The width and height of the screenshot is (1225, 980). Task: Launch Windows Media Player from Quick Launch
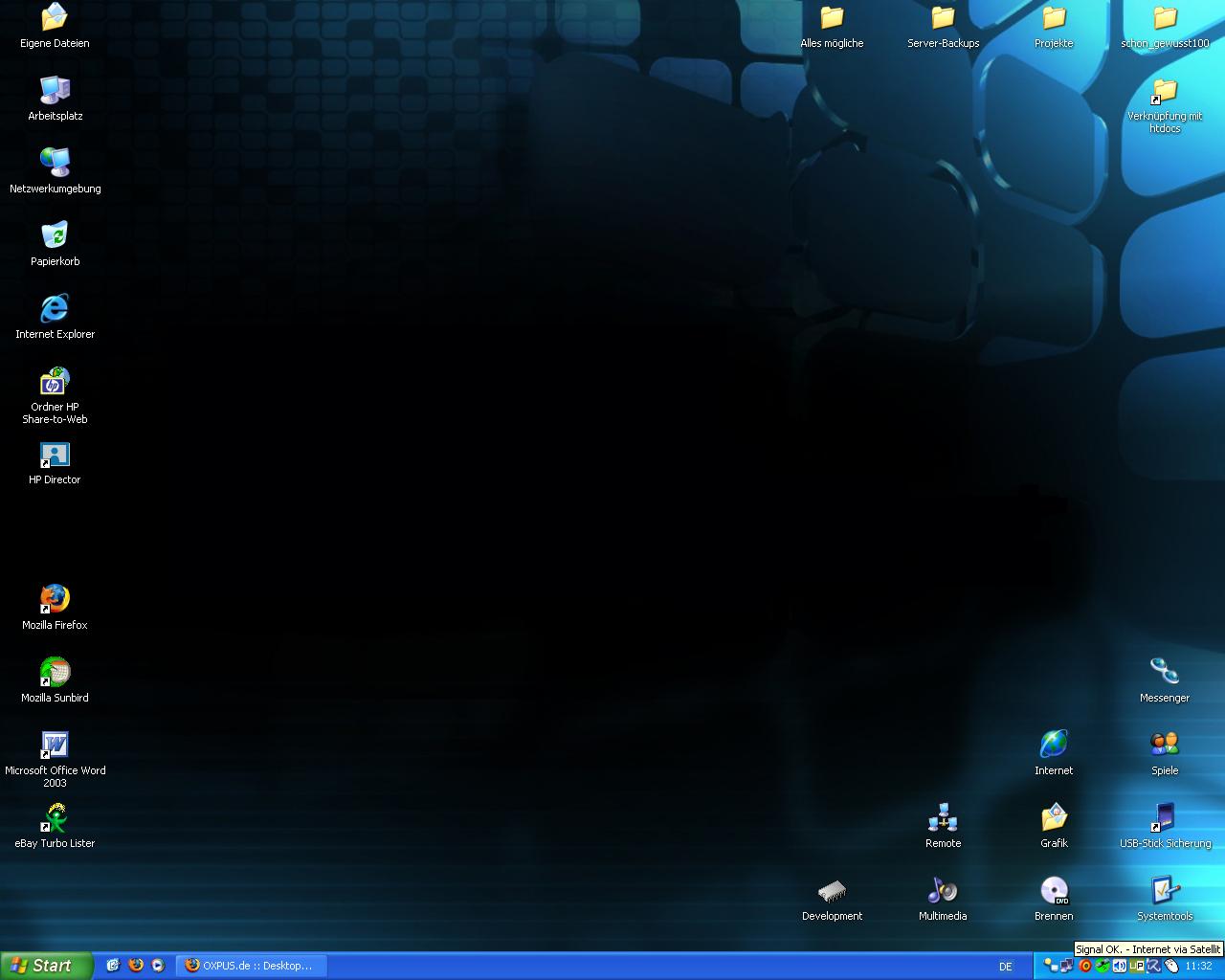tap(158, 966)
